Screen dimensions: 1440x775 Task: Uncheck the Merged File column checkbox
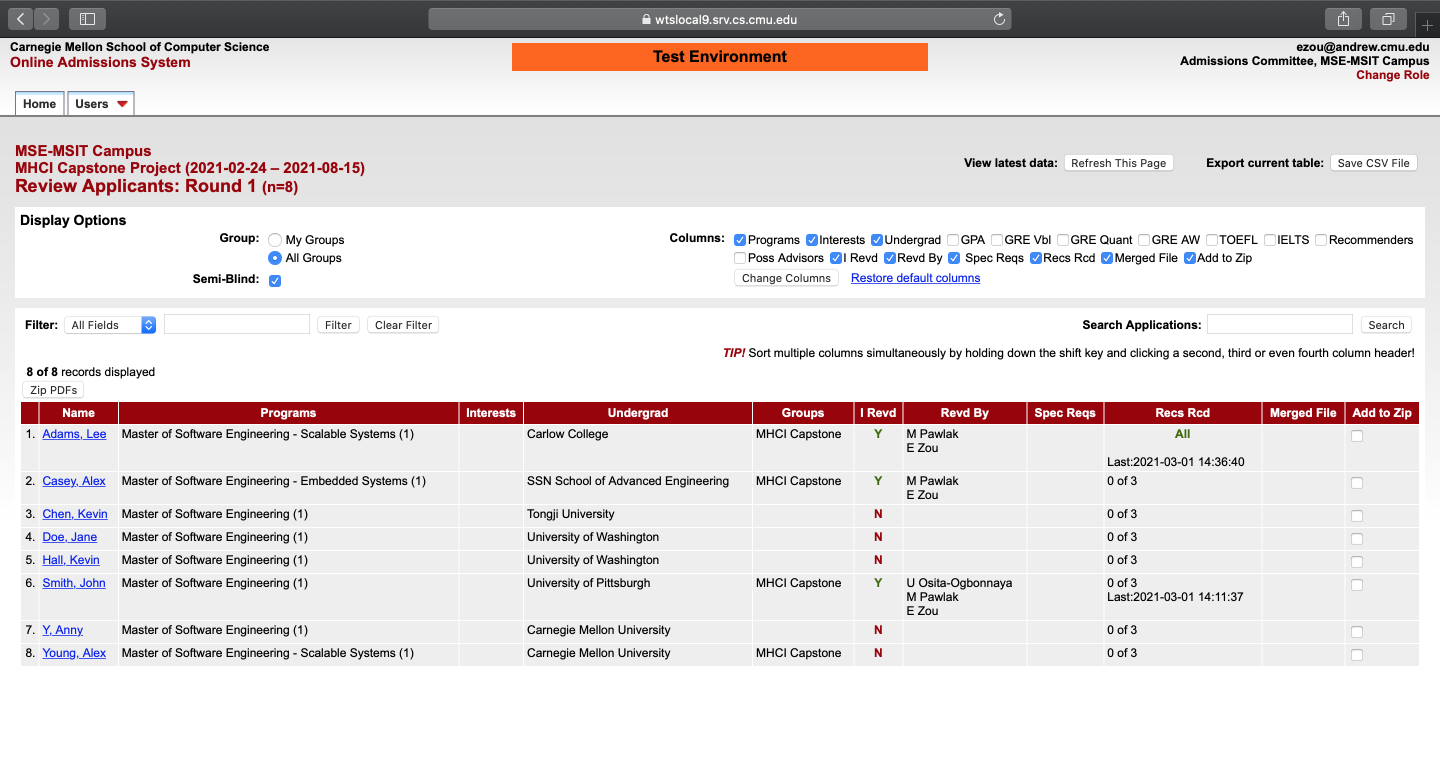pyautogui.click(x=1107, y=258)
